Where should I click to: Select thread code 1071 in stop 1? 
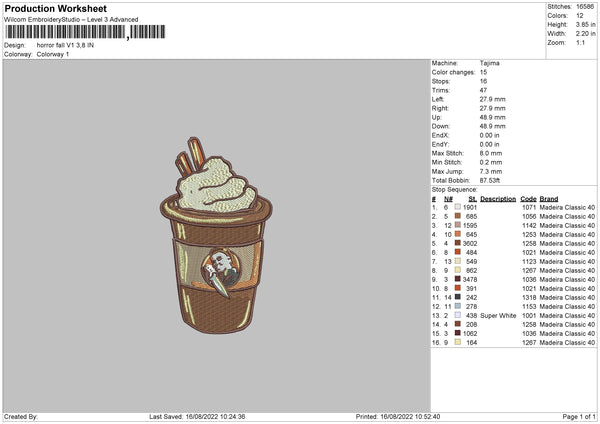tap(529, 207)
